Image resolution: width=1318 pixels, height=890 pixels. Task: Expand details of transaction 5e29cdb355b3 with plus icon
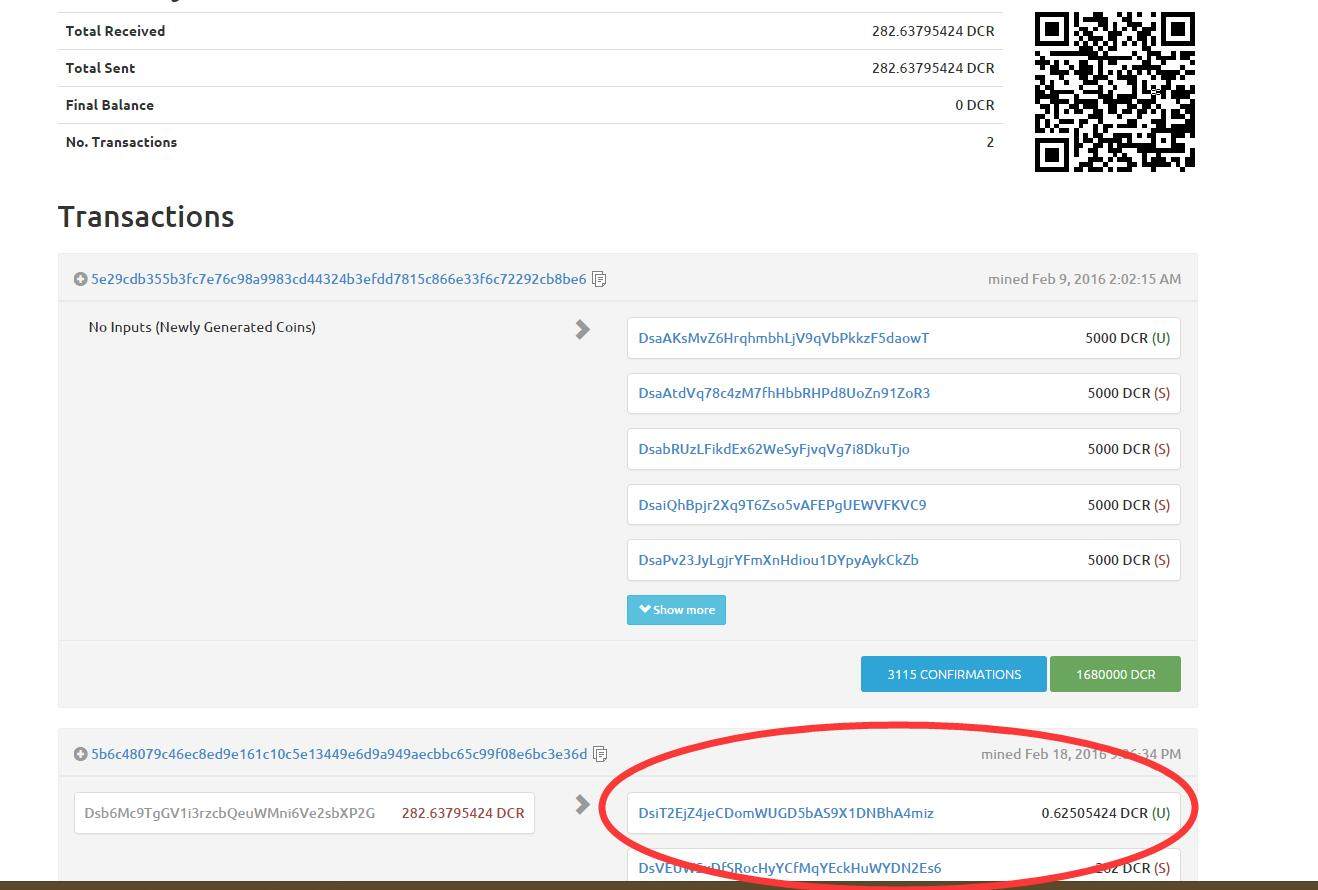pyautogui.click(x=80, y=279)
